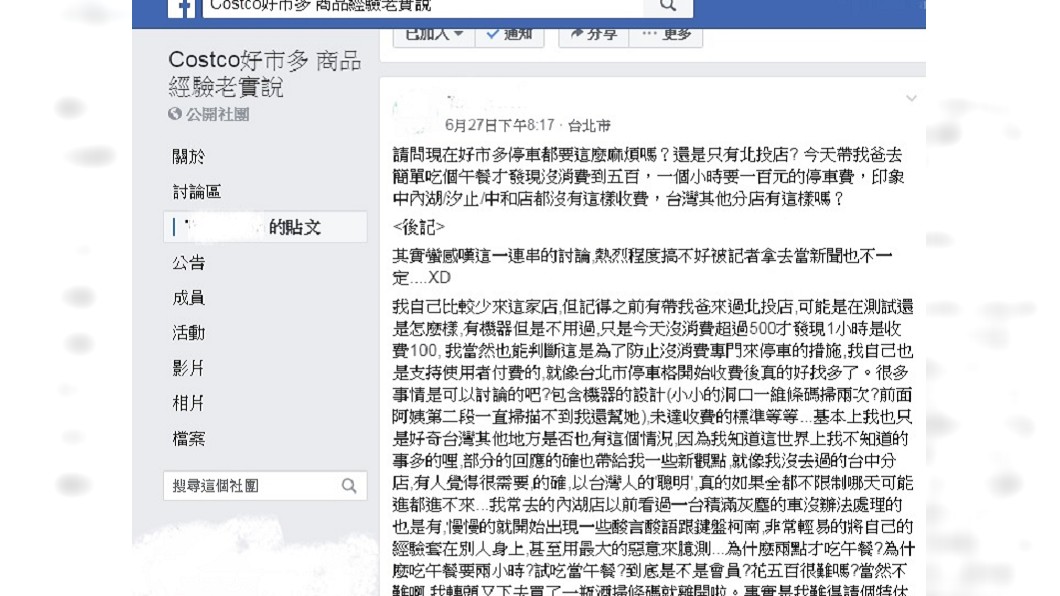The image size is (1060, 596).
Task: Click the Facebook logo icon
Action: [x=181, y=8]
